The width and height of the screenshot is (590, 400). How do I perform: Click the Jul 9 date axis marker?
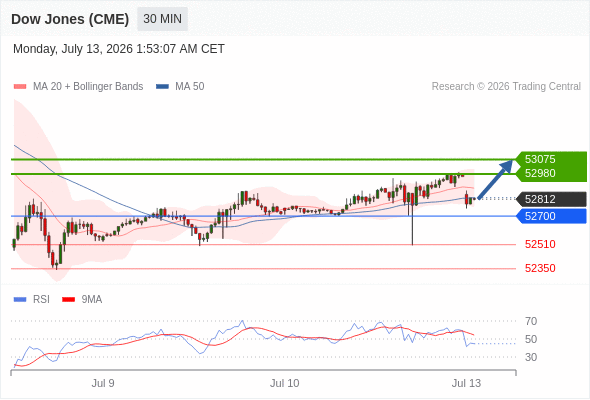pyautogui.click(x=103, y=383)
